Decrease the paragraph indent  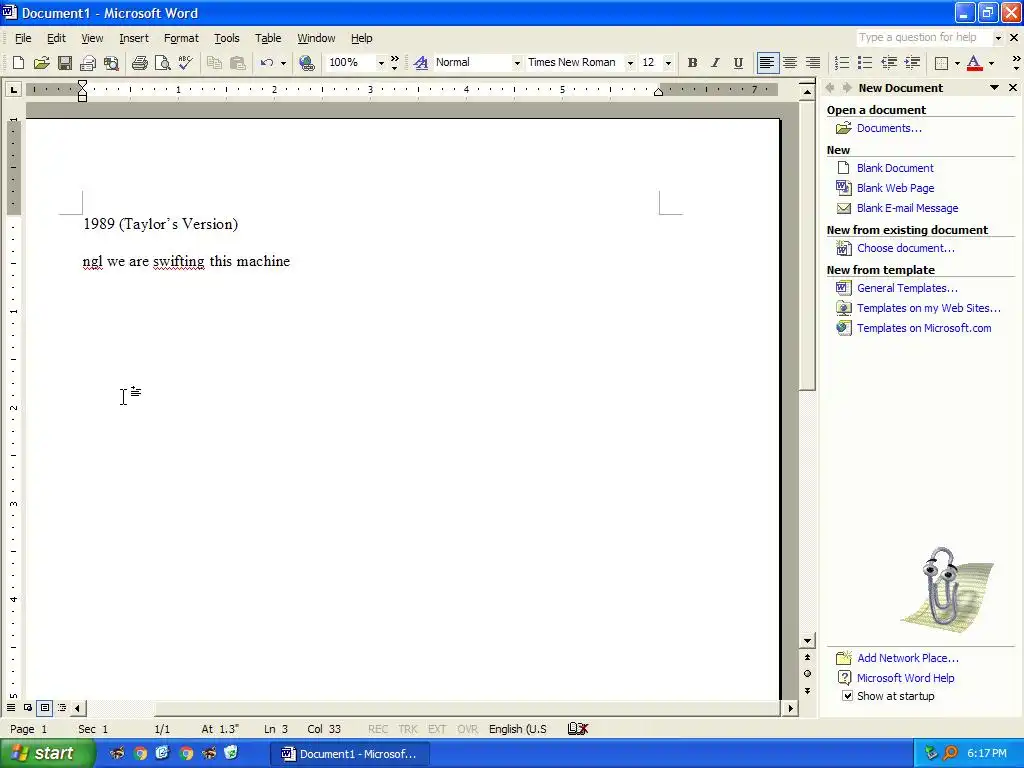(889, 63)
